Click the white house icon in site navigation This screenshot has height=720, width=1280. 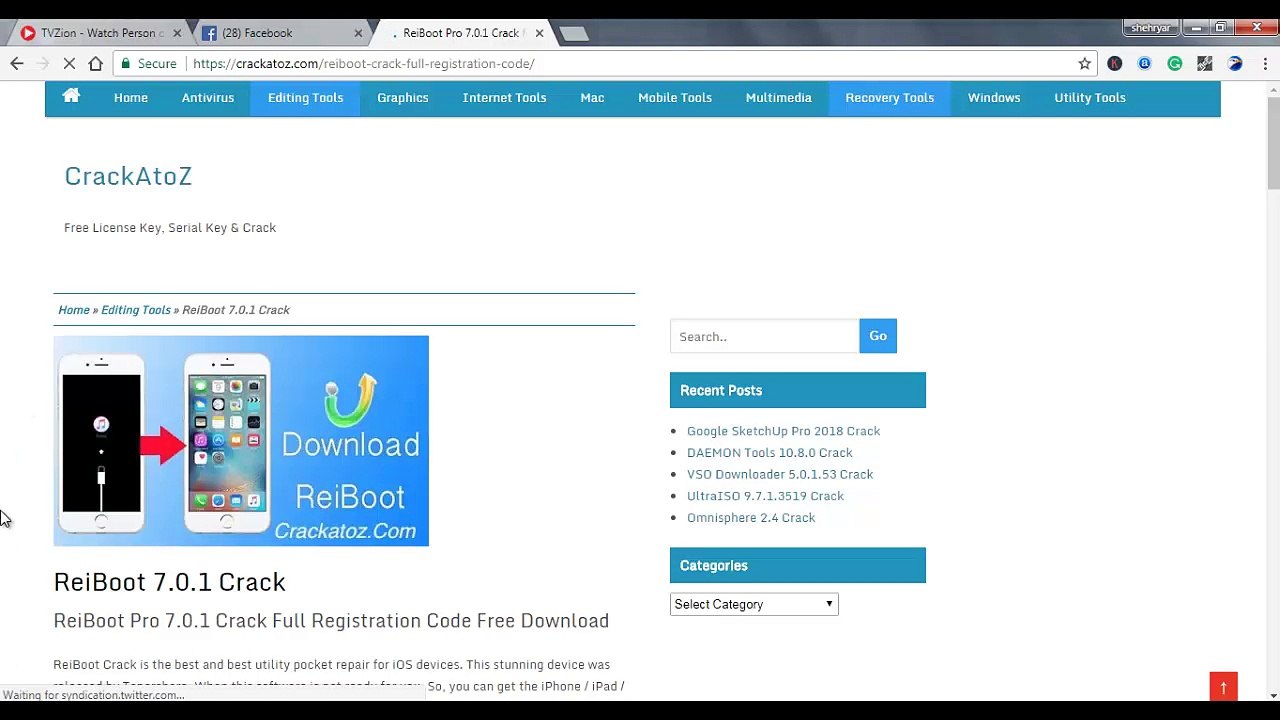point(71,96)
